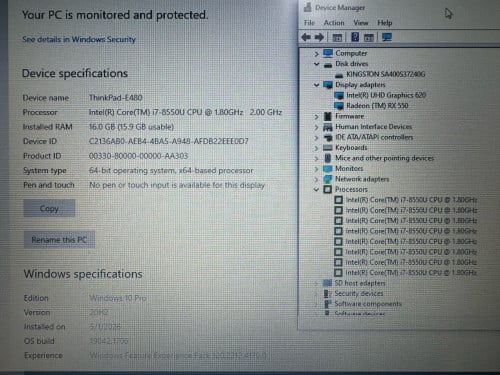The image size is (500, 375).
Task: Click the Device ID value text
Action: [169, 141]
